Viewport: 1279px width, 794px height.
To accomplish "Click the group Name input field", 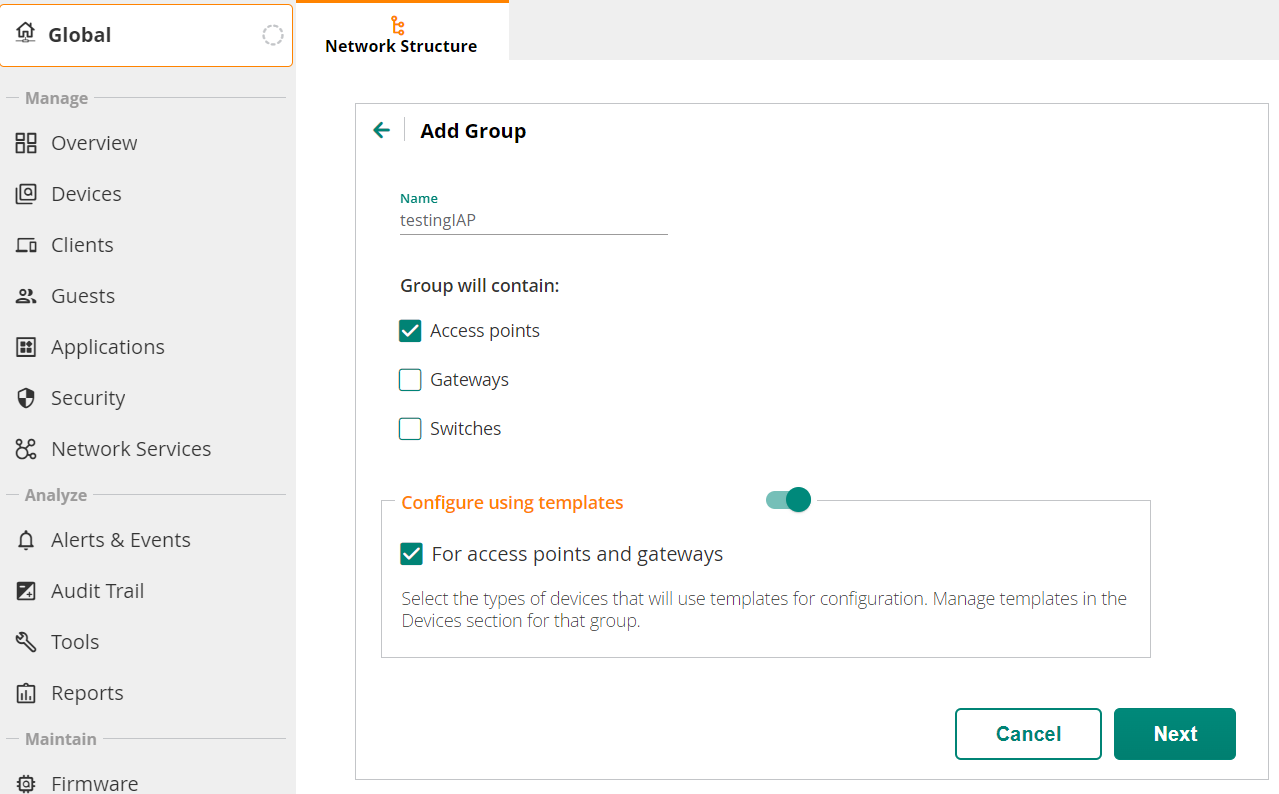I will click(533, 221).
